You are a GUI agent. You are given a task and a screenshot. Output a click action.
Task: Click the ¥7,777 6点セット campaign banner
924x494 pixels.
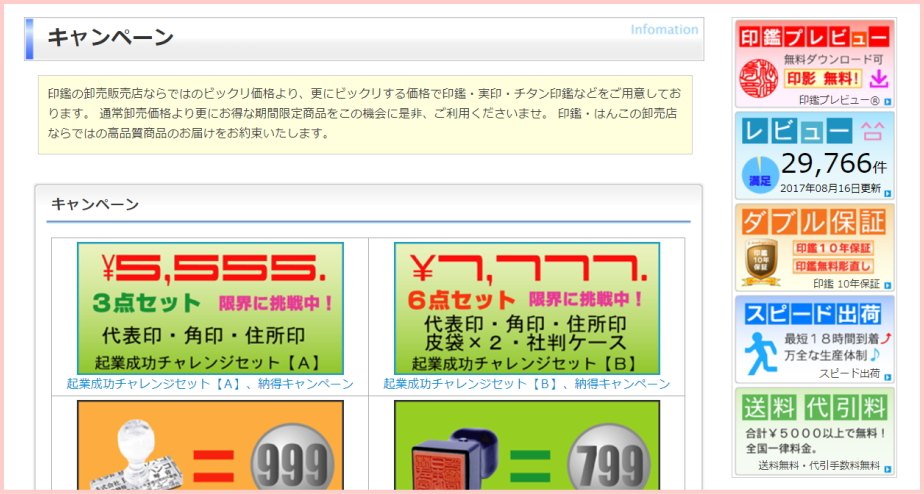point(527,308)
